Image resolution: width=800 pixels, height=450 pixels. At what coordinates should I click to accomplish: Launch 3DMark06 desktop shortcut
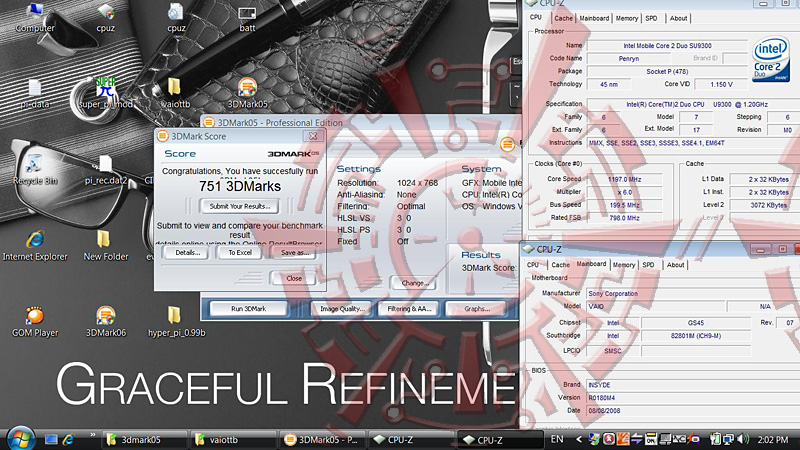[106, 322]
